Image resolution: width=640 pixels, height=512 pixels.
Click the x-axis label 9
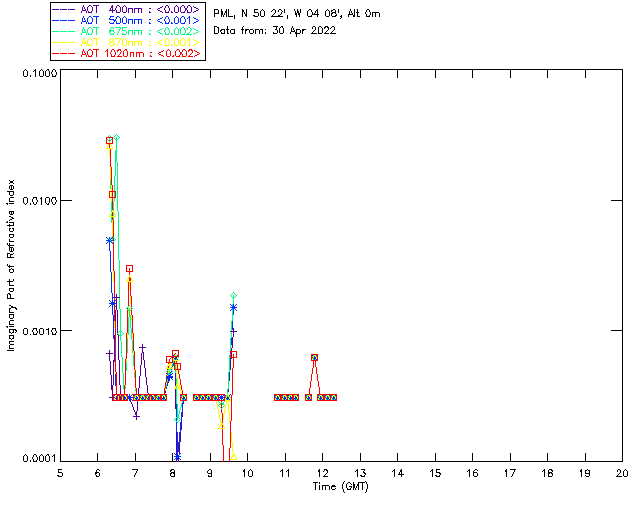(210, 473)
